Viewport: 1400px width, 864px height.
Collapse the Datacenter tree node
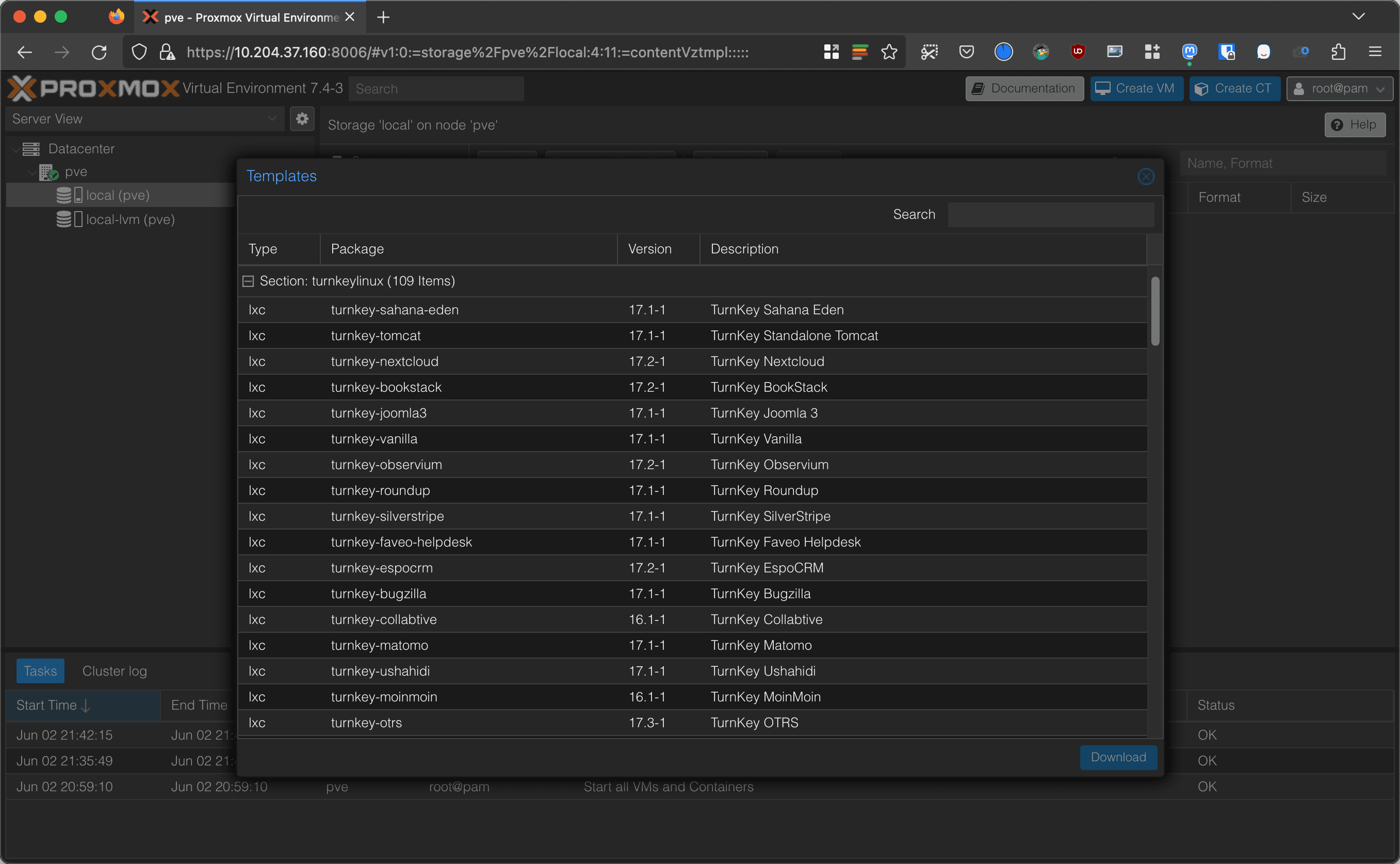14,149
